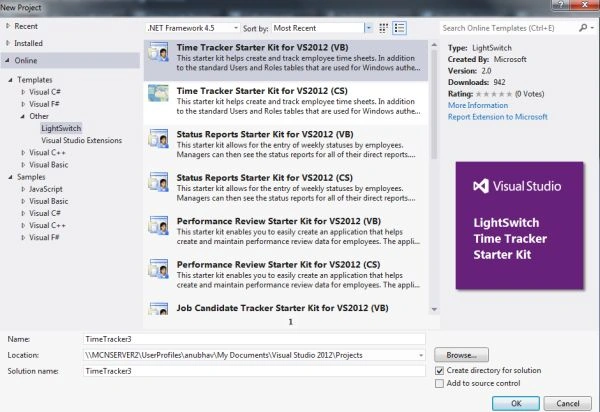Image resolution: width=600 pixels, height=412 pixels.
Task: Expand Visual C# under Templates
Action: pos(23,92)
